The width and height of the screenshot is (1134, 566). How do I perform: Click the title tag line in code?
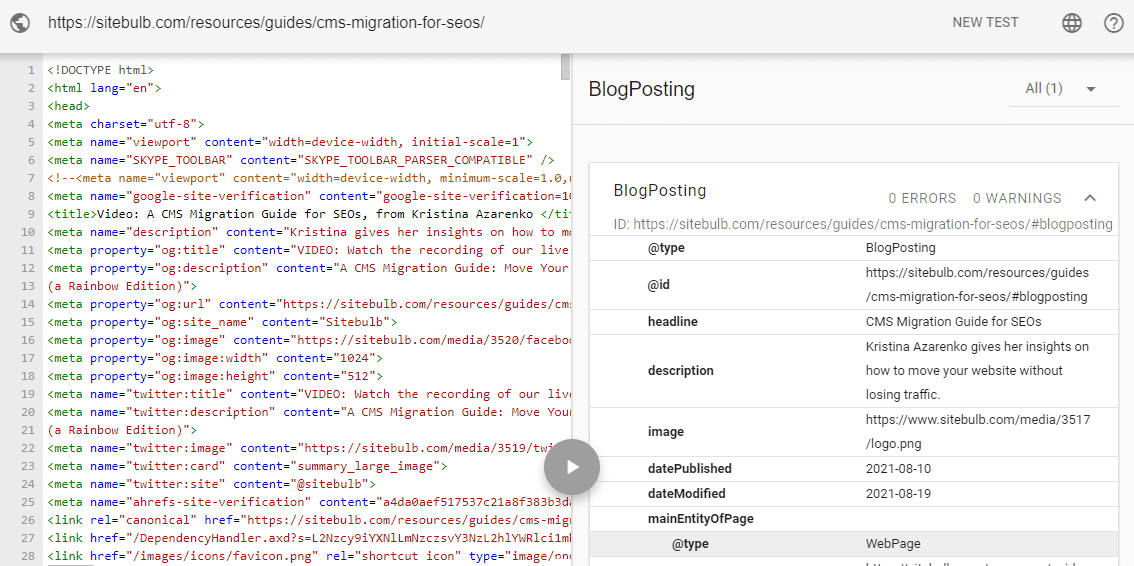[x=310, y=214]
